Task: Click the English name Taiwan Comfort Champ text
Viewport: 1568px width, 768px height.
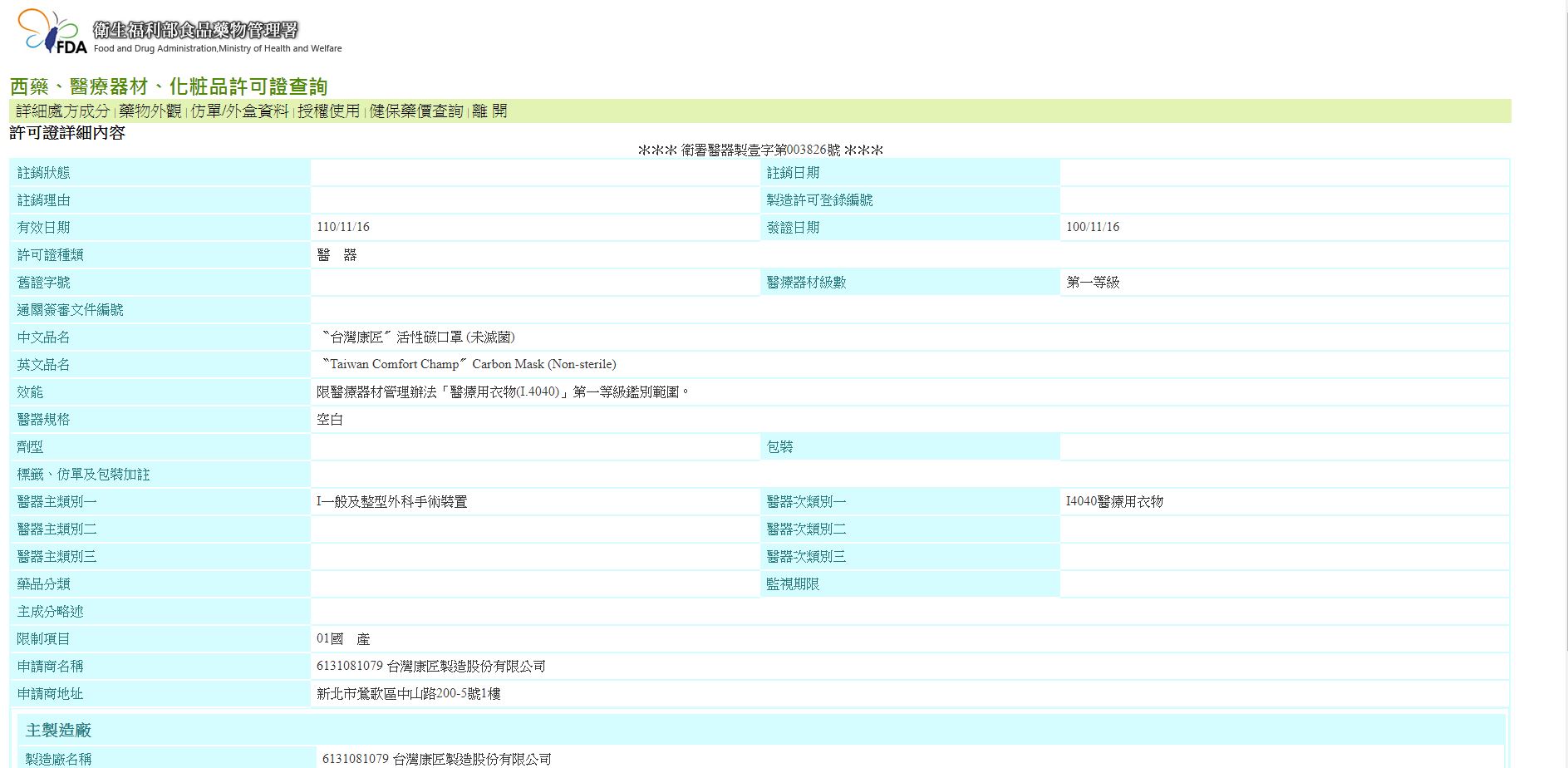Action: point(469,364)
